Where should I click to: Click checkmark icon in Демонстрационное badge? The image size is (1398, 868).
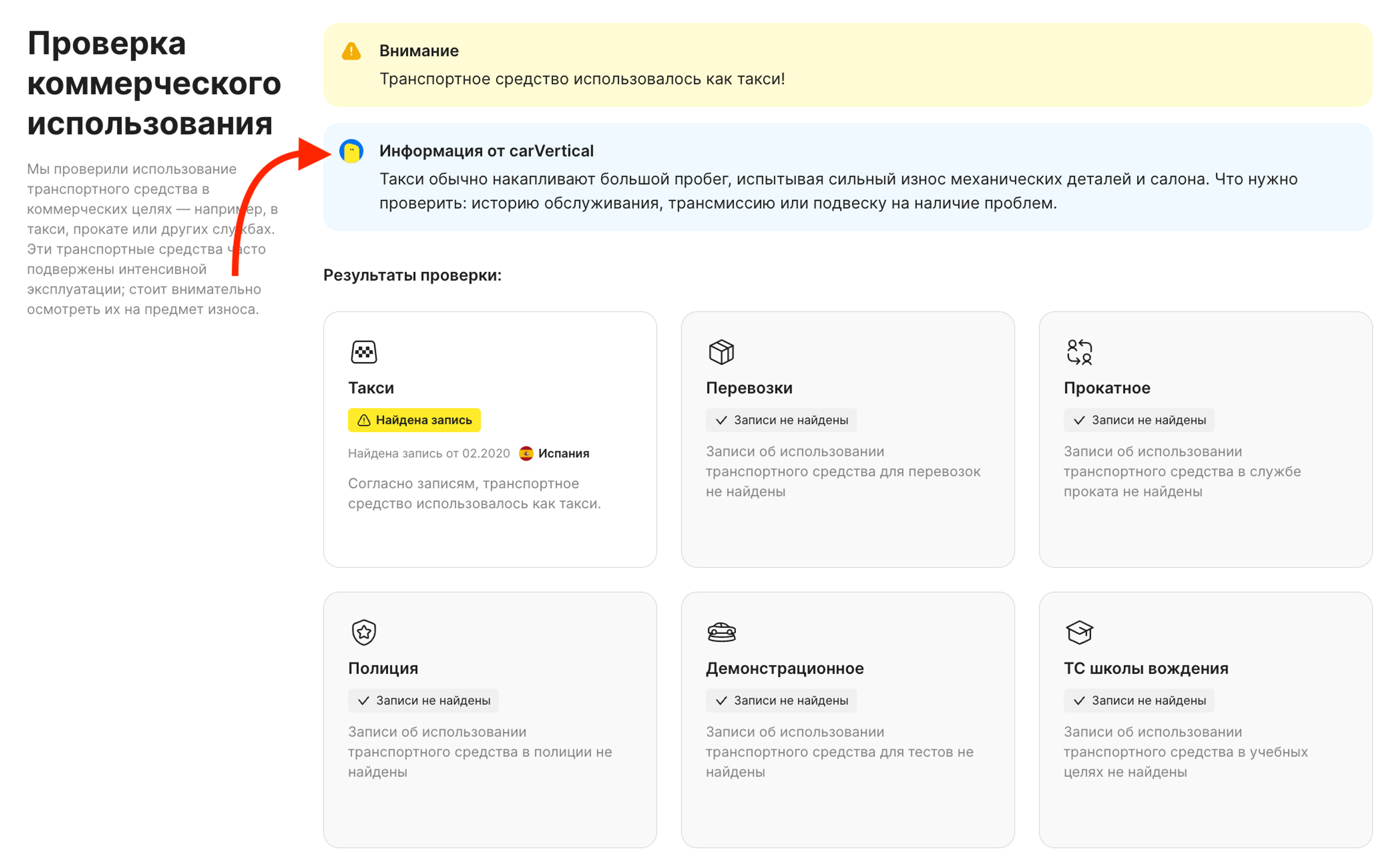click(721, 701)
